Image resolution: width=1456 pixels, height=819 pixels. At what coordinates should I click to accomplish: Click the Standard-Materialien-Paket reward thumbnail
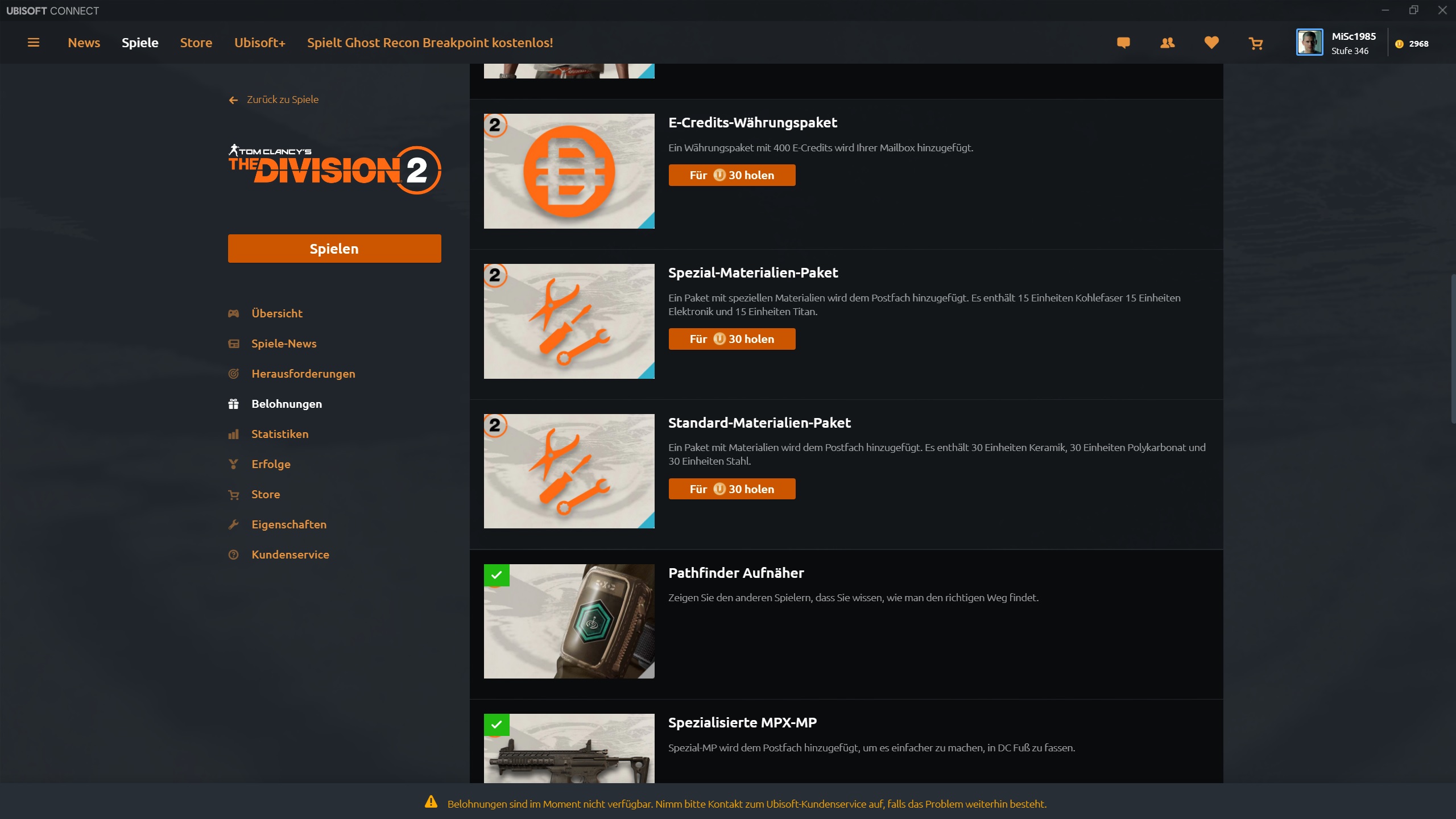(569, 471)
